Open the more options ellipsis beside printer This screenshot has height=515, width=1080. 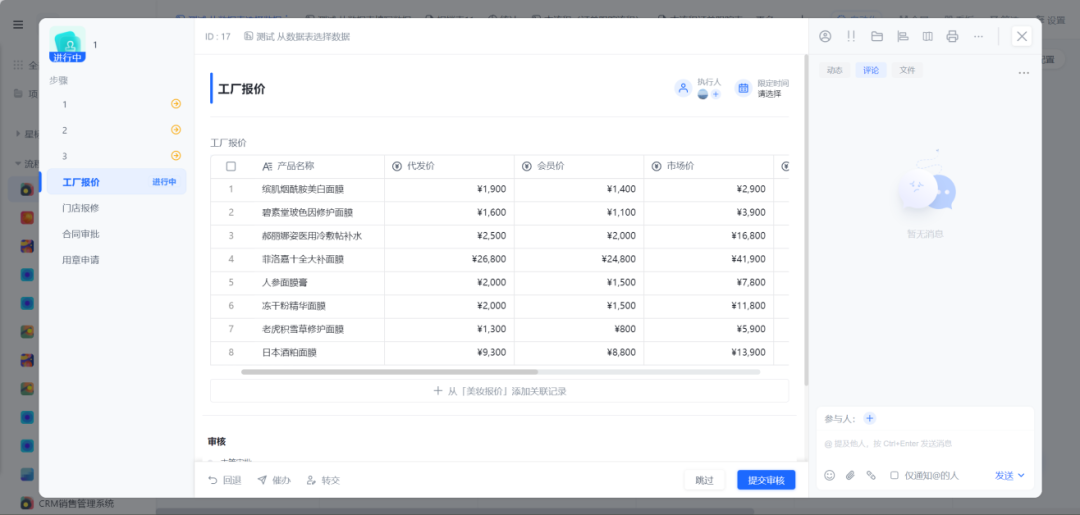[x=978, y=36]
